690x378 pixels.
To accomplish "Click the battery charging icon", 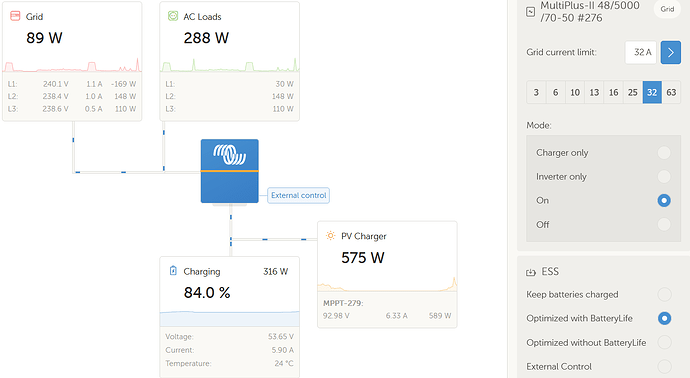I will point(173,271).
